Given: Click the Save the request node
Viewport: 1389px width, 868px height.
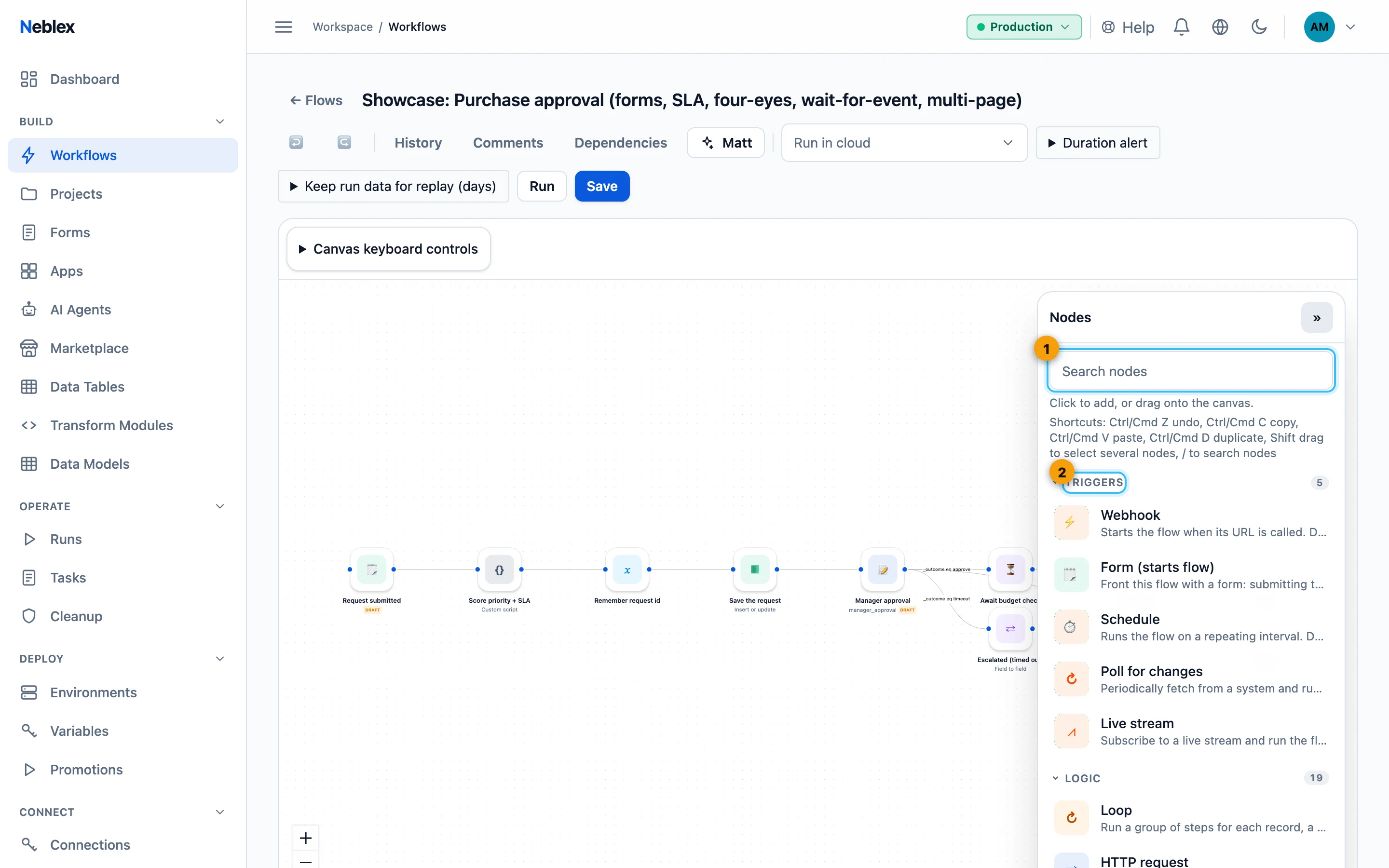Looking at the screenshot, I should [755, 570].
